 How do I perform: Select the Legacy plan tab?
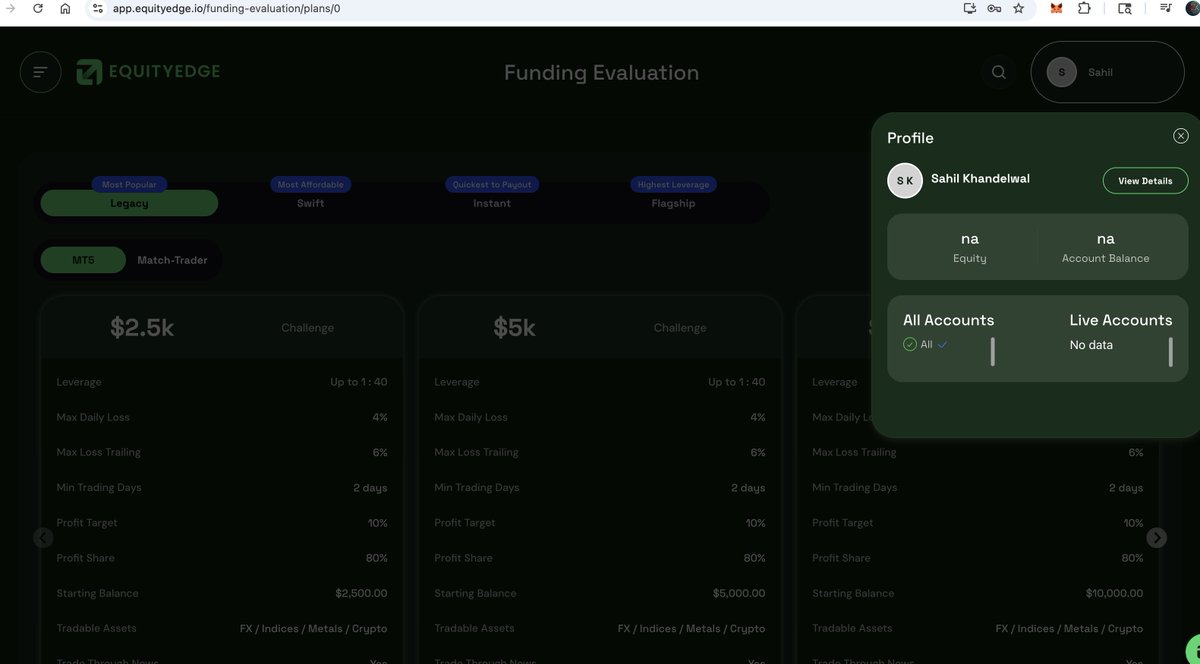click(129, 203)
